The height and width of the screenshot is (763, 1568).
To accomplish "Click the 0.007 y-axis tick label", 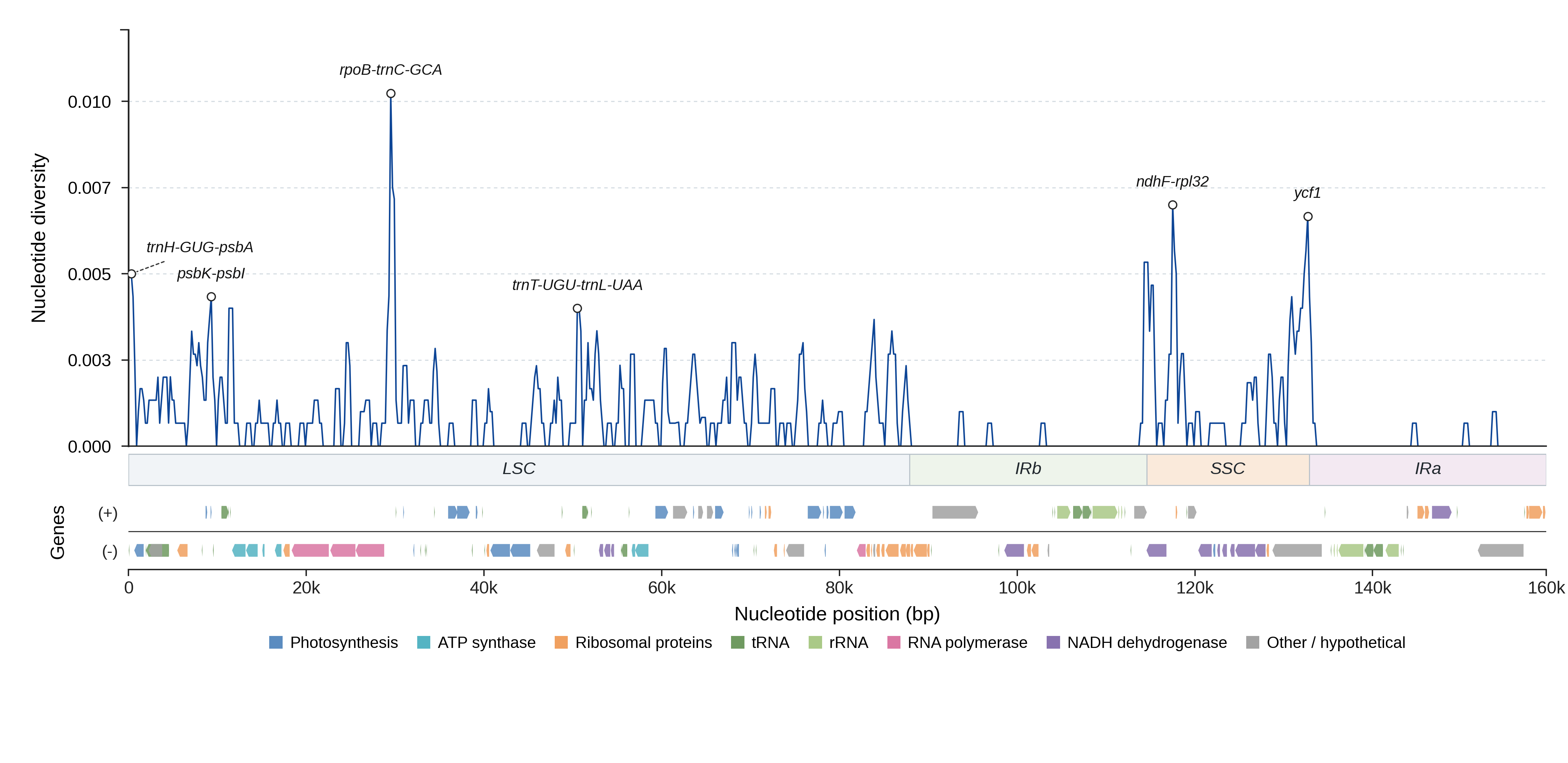I will 90,188.
